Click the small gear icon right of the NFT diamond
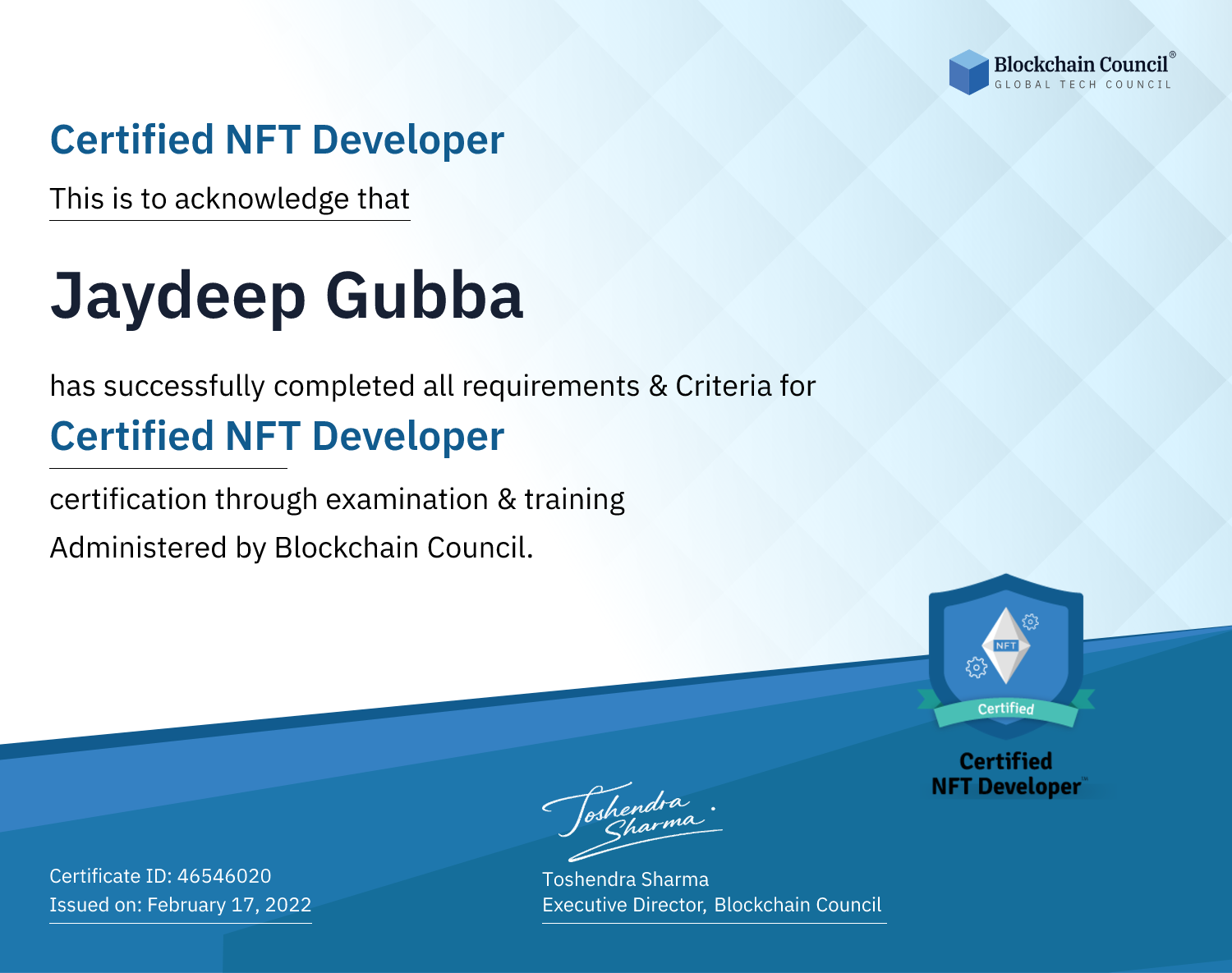 pos(1031,622)
